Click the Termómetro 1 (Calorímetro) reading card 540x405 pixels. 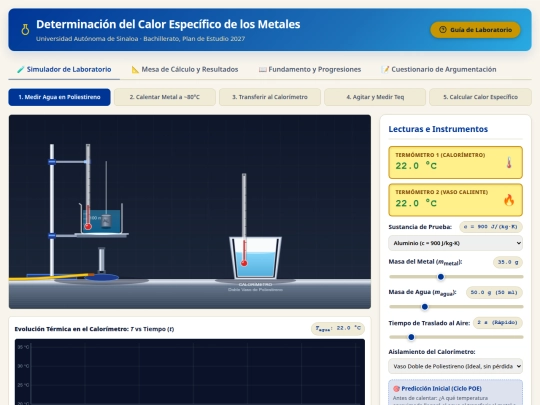pyautogui.click(x=455, y=162)
